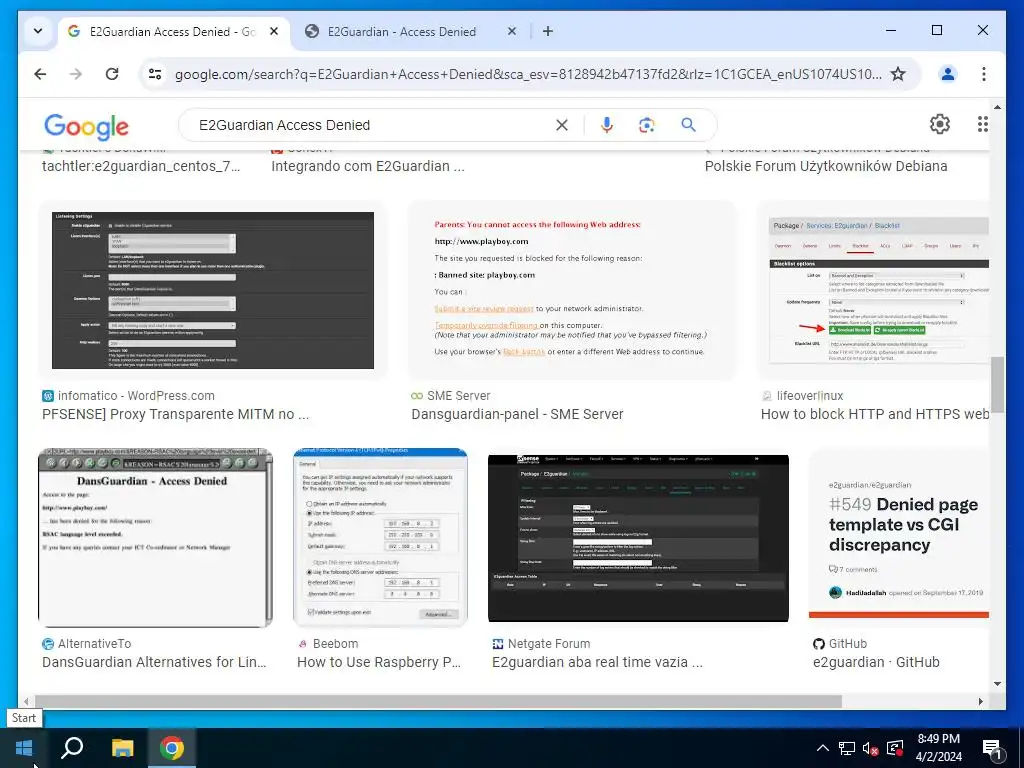
Task: Click the address bar URL
Action: pyautogui.click(x=528, y=74)
